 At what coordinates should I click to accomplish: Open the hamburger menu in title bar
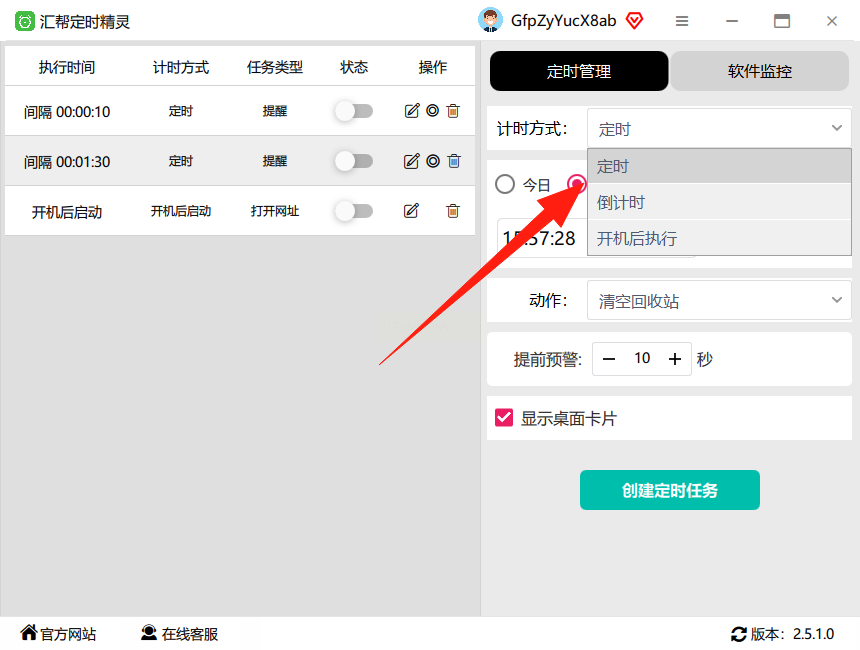(x=682, y=21)
